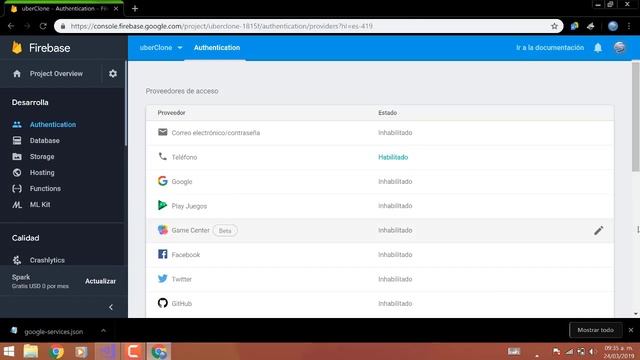Open the Twitter provider row
The width and height of the screenshot is (640, 360).
380,279
